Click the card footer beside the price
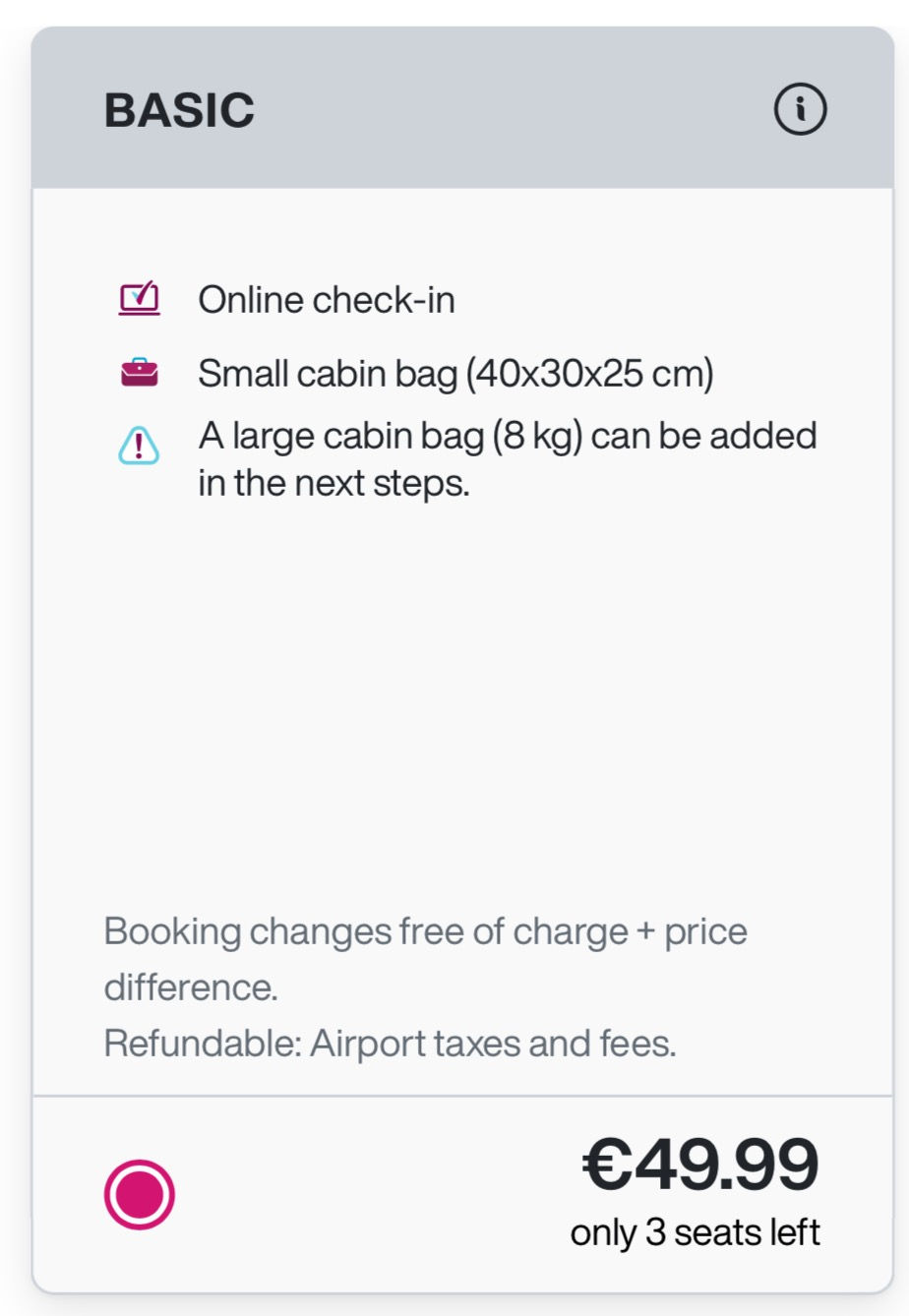Image resolution: width=909 pixels, height=1316 pixels. tap(374, 1194)
